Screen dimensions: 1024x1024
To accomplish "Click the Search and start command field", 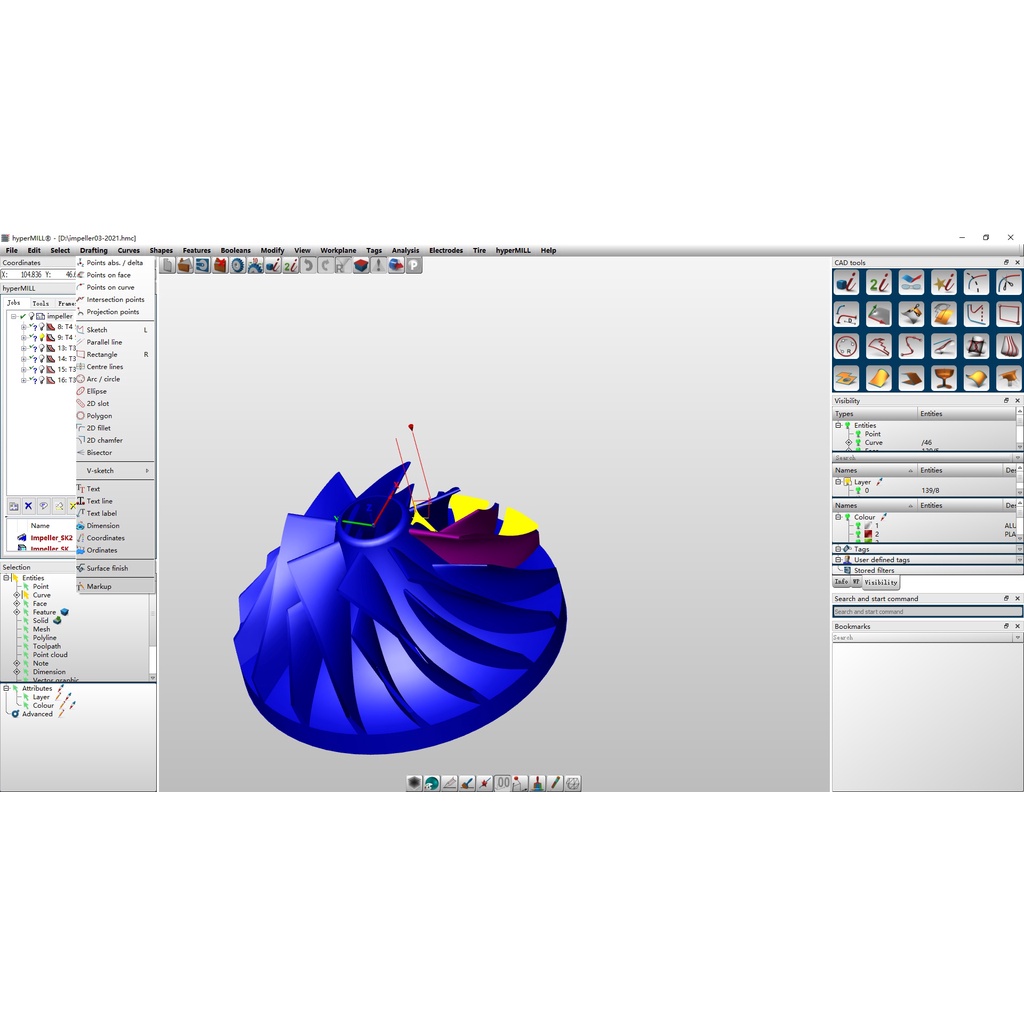I will 927,612.
